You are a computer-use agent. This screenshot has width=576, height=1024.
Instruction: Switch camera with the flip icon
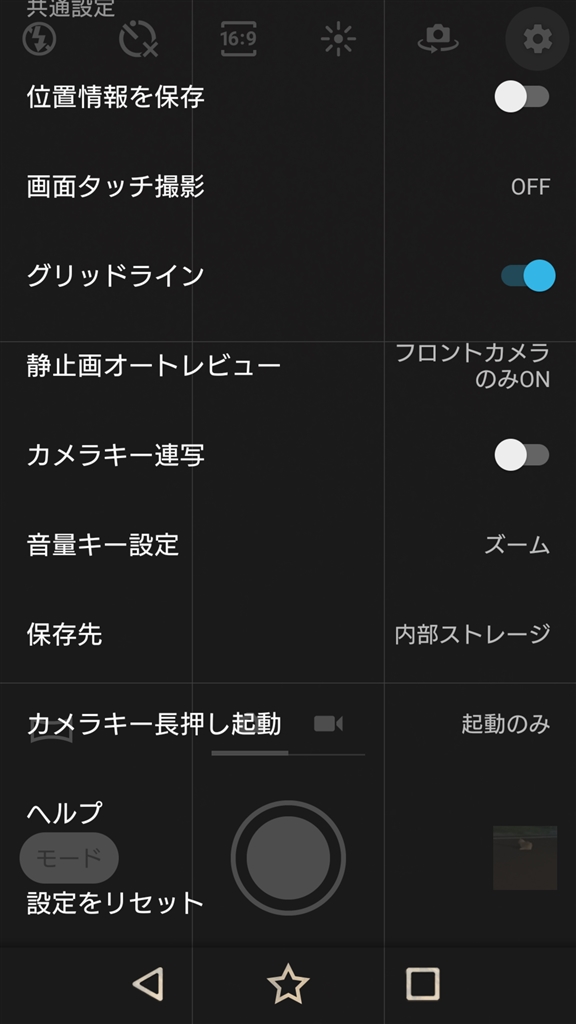438,39
